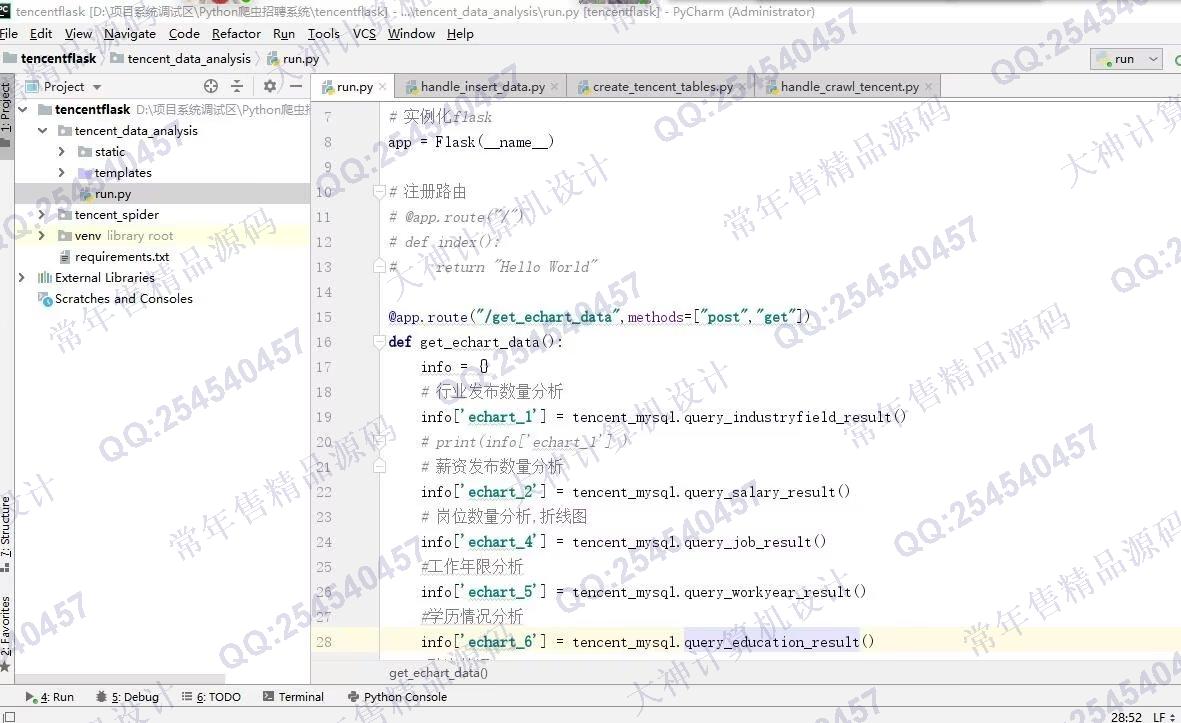Hide the Project panel with the minus icon
The width and height of the screenshot is (1181, 723).
(x=296, y=86)
